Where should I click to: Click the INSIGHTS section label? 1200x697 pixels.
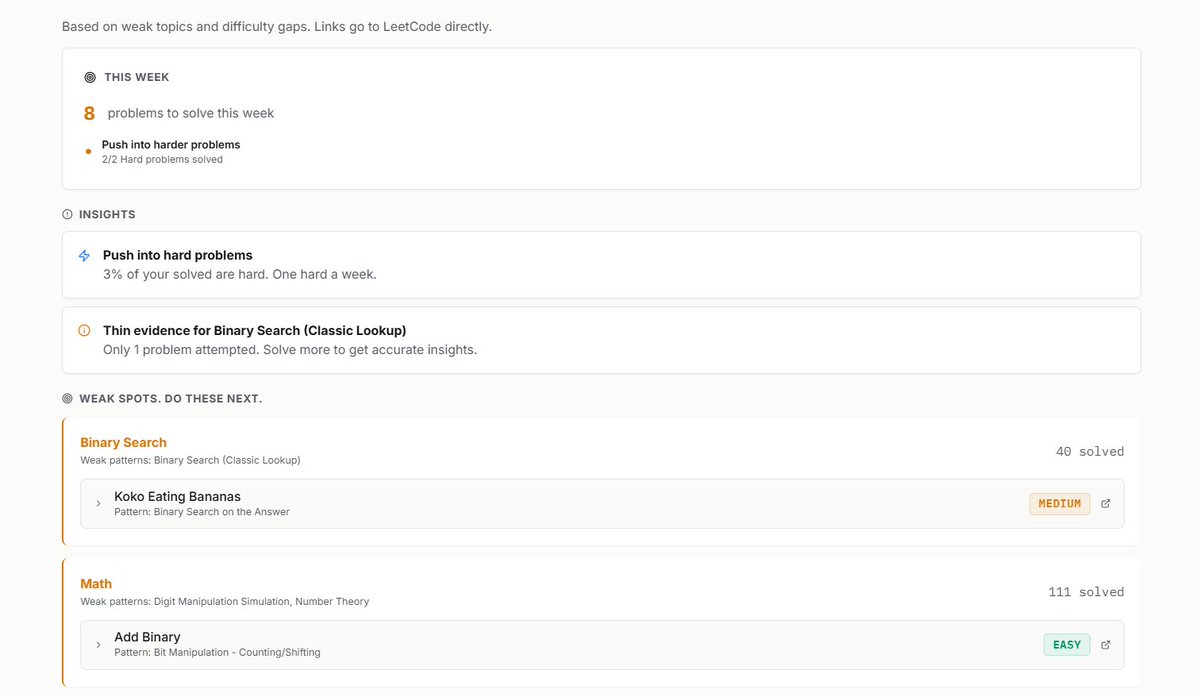coord(107,214)
